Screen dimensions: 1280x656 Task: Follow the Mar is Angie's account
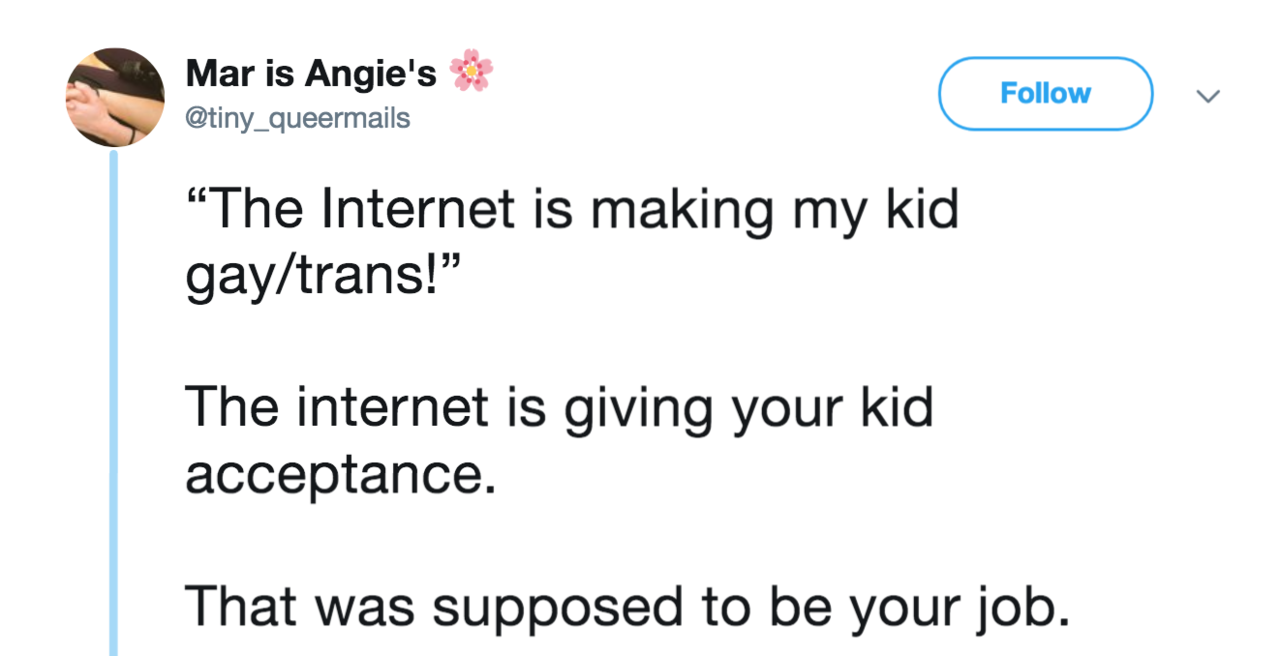pyautogui.click(x=1045, y=94)
